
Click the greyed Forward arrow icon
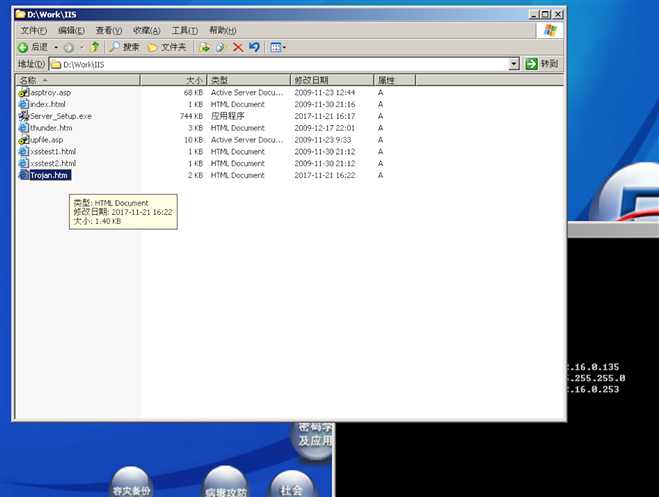click(69, 47)
